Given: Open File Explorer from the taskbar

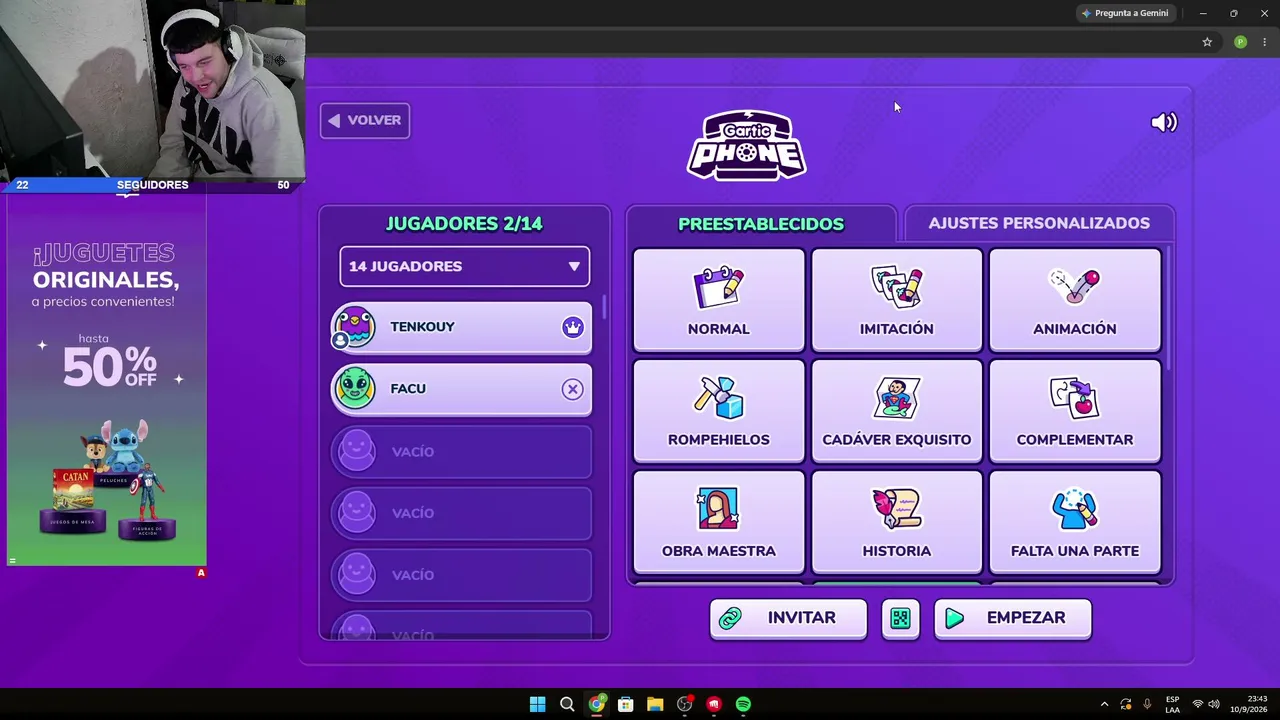Looking at the screenshot, I should 655,704.
